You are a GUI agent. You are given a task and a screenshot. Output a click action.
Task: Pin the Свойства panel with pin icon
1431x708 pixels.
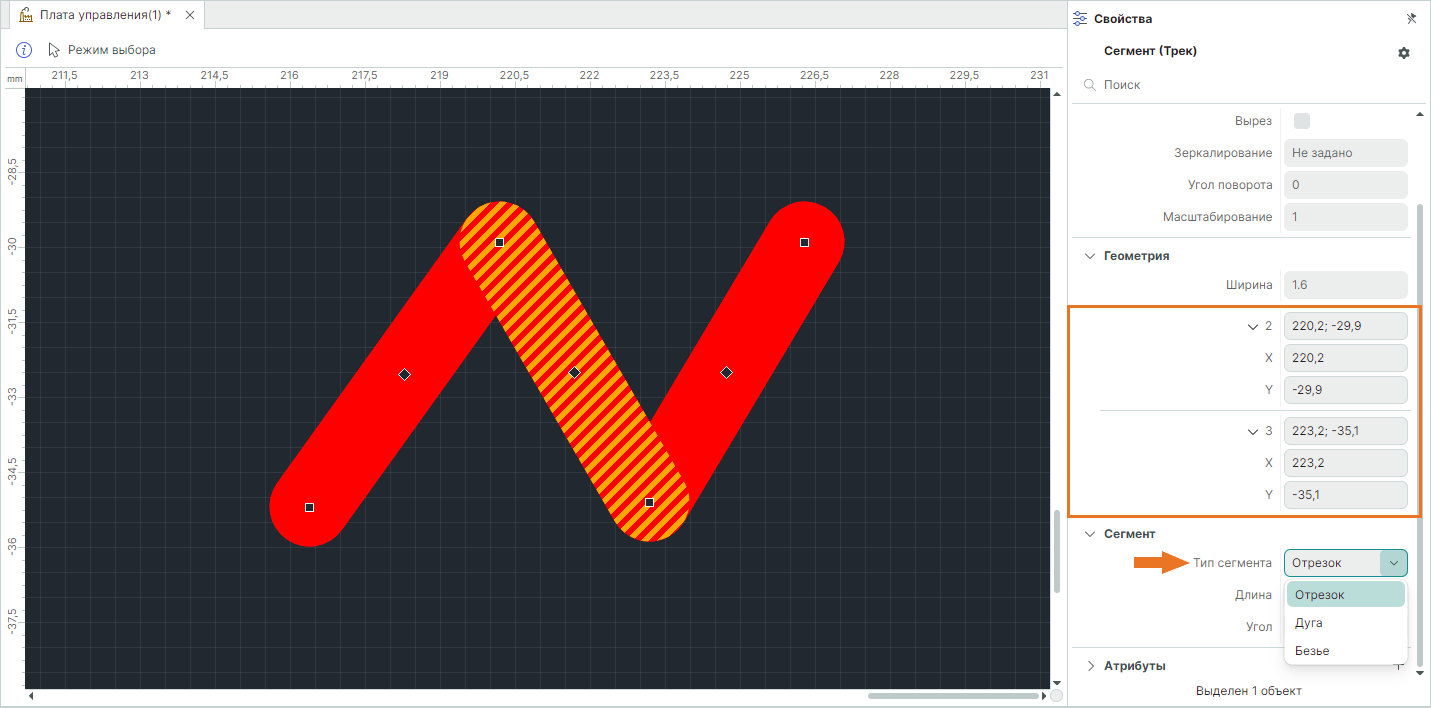click(1411, 18)
